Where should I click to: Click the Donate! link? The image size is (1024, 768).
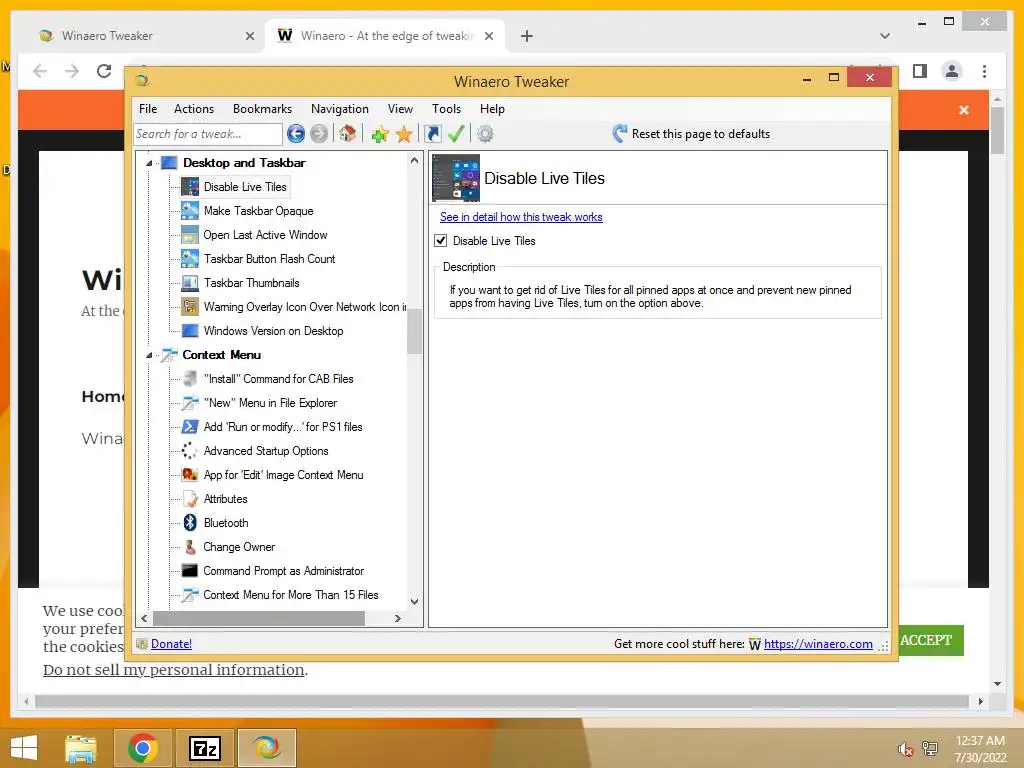(x=171, y=644)
